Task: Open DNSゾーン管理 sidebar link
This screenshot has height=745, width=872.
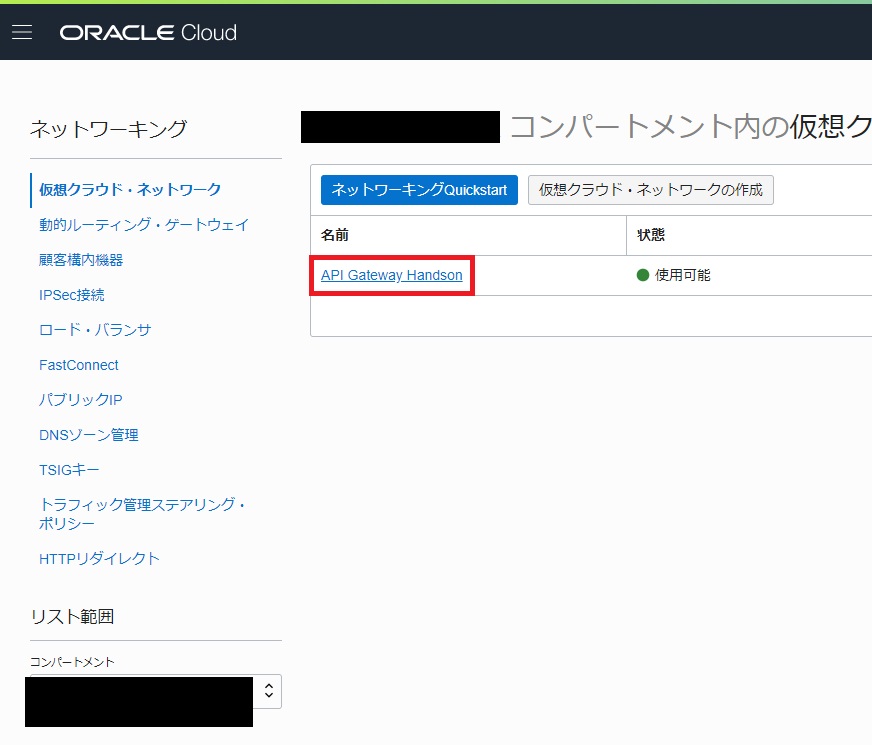Action: coord(89,435)
